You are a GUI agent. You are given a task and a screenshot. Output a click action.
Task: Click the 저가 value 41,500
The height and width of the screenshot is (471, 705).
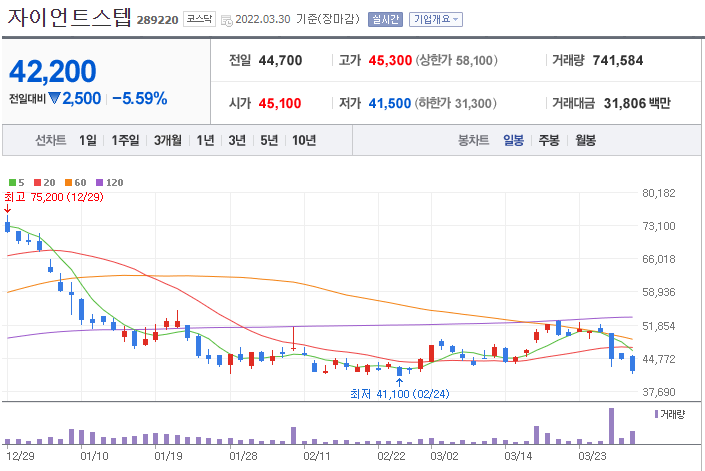[390, 103]
